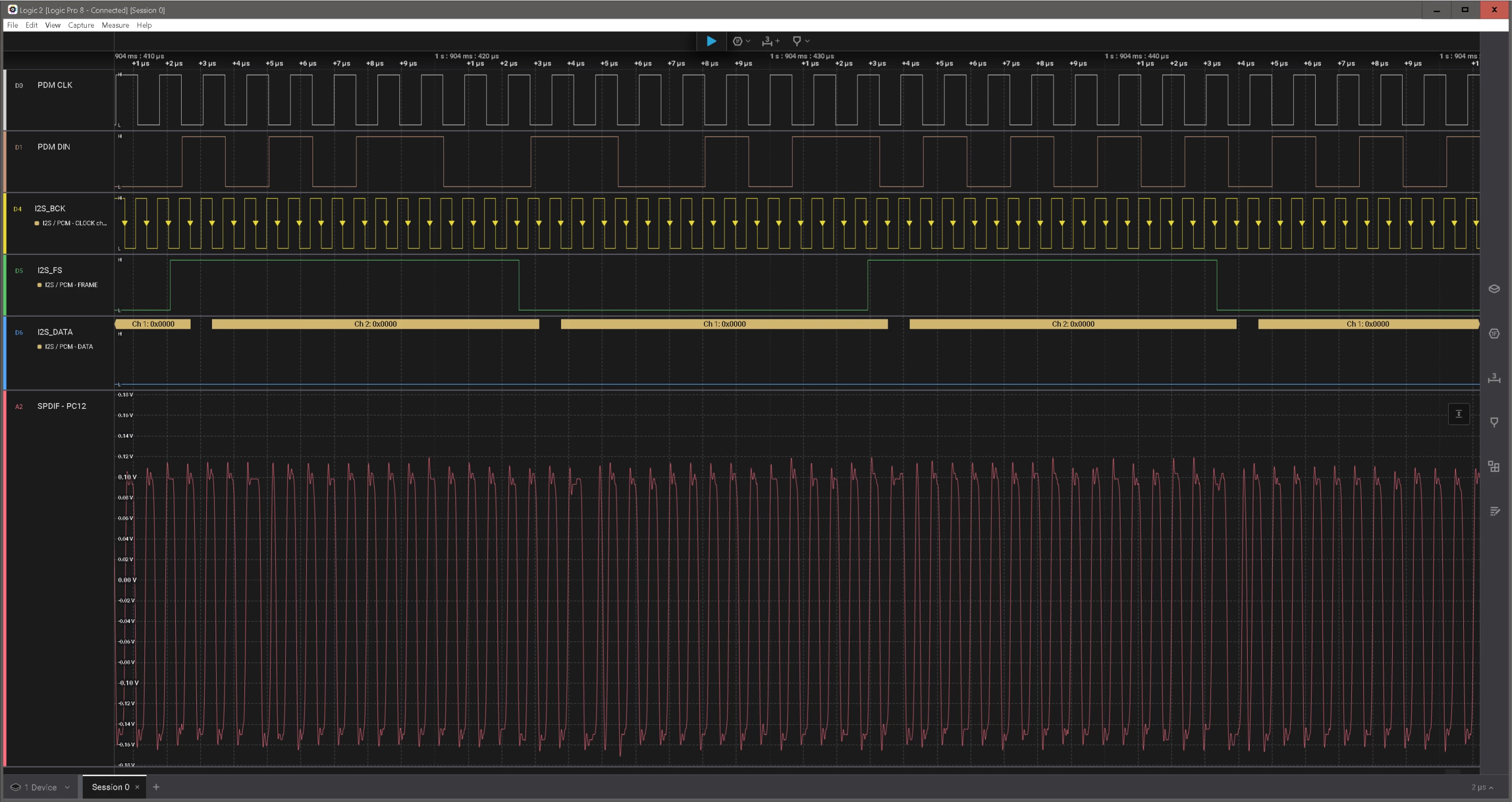
Task: Expand the 1 Device dropdown
Action: point(40,787)
